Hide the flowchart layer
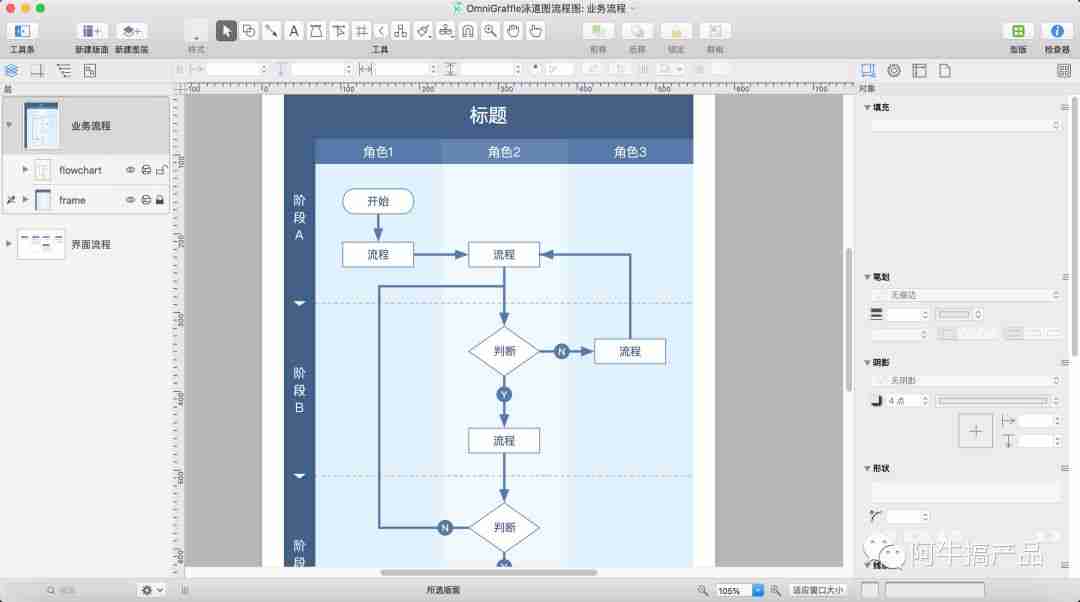 (130, 170)
